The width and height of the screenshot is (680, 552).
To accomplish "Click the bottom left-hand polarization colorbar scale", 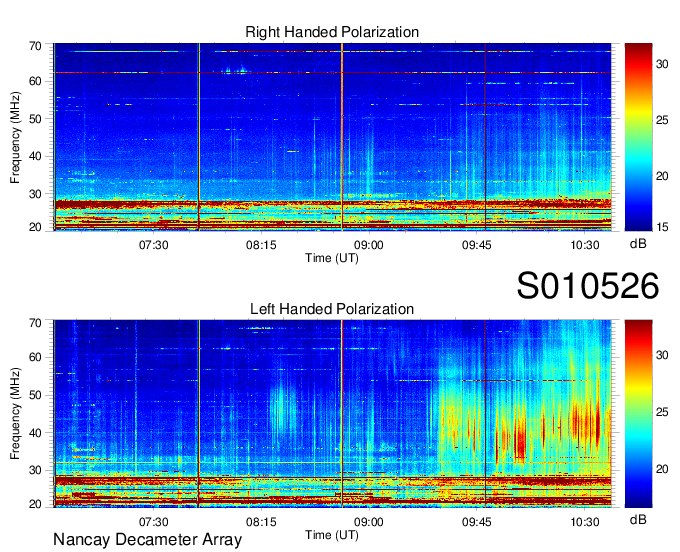I will [638, 414].
